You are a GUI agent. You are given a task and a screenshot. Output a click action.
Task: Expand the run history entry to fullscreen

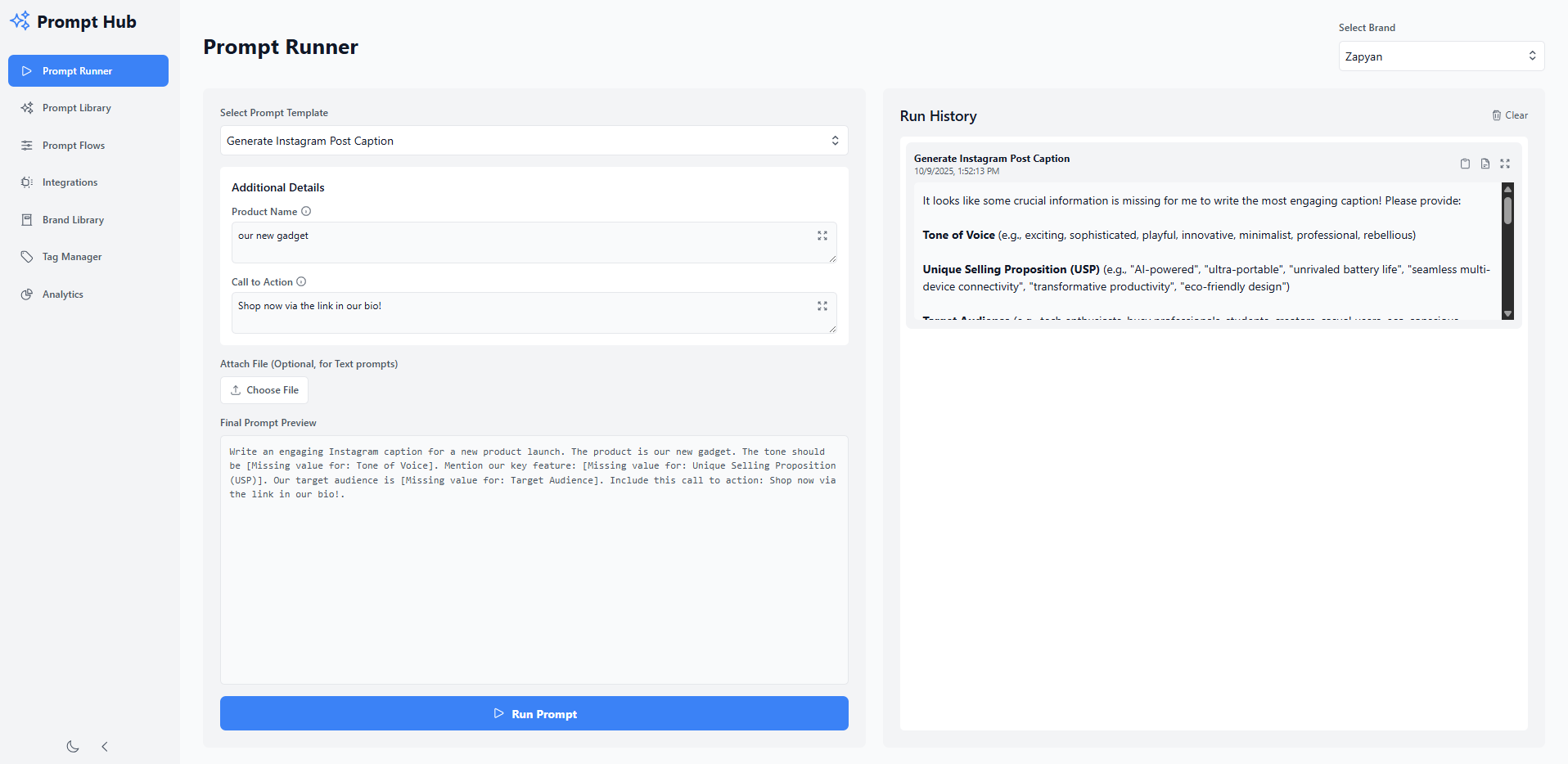[1505, 164]
